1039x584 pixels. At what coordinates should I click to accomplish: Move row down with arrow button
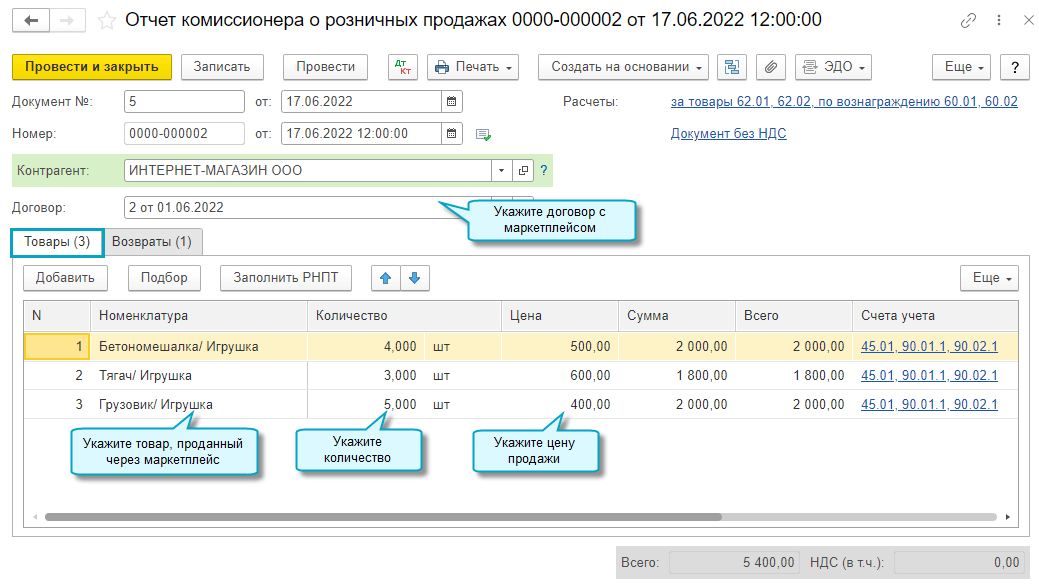pyautogui.click(x=415, y=278)
